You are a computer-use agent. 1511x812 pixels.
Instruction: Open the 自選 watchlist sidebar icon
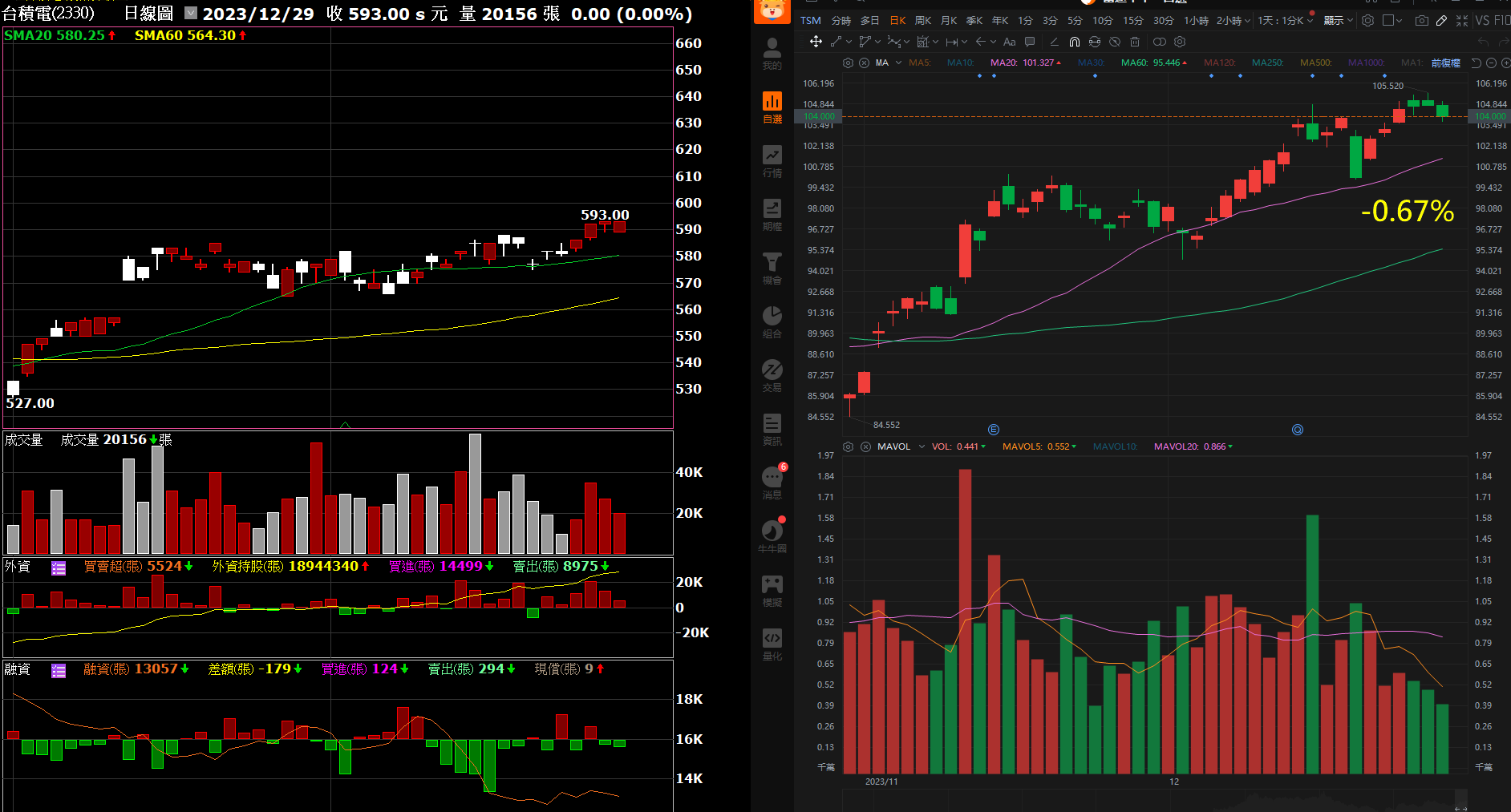click(772, 107)
